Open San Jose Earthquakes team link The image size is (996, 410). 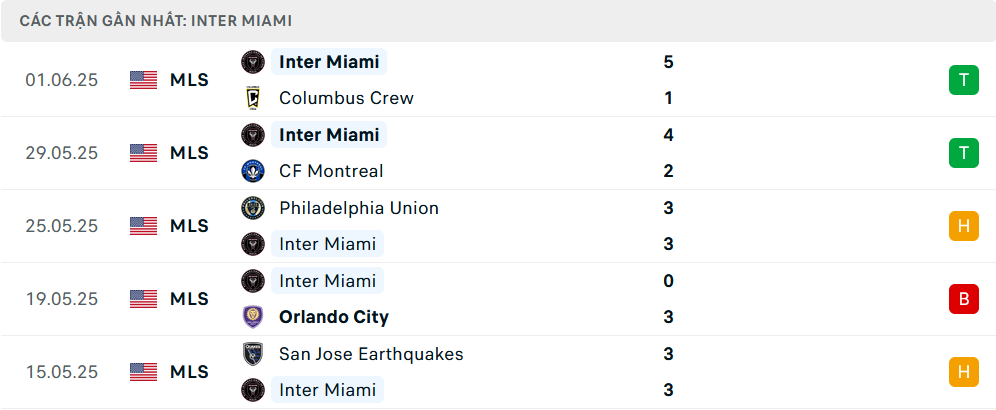(x=371, y=354)
